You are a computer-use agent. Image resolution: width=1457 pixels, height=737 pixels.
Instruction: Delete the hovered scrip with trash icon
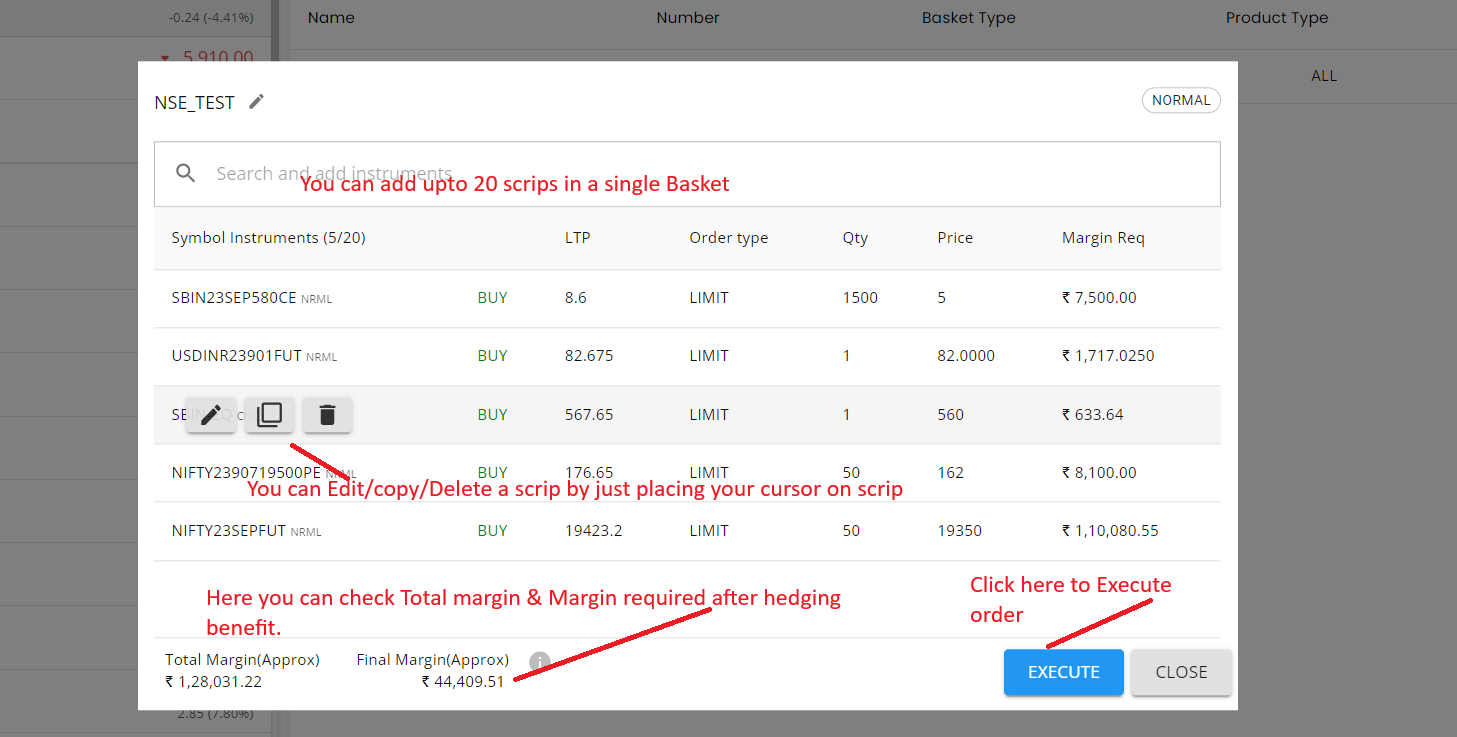pyautogui.click(x=327, y=415)
